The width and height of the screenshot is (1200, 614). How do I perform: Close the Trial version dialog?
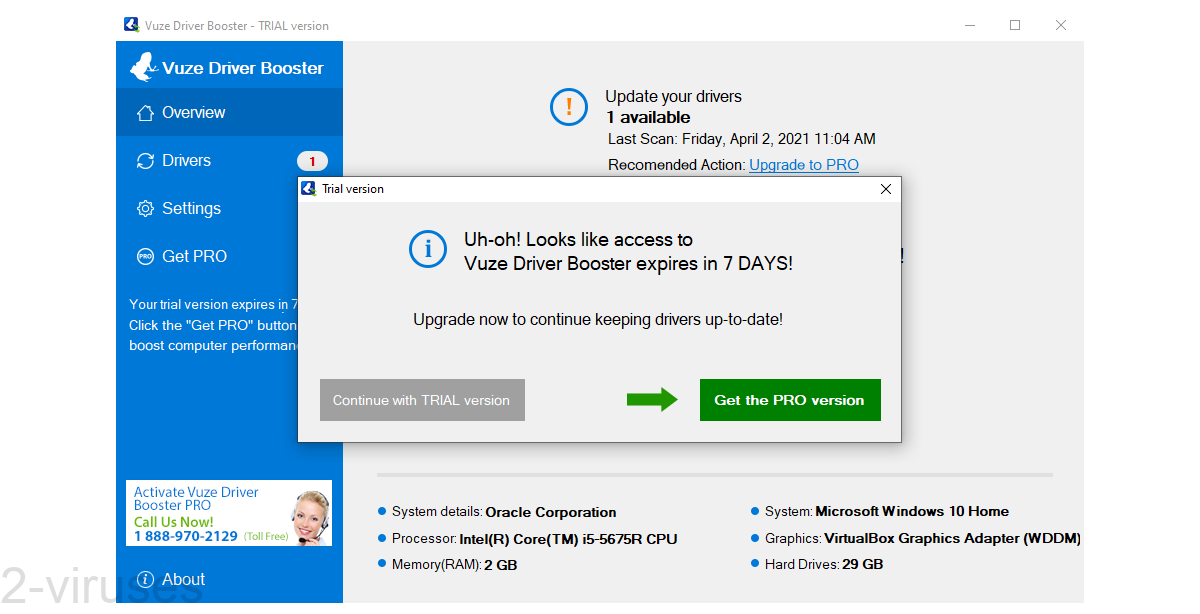tap(885, 188)
